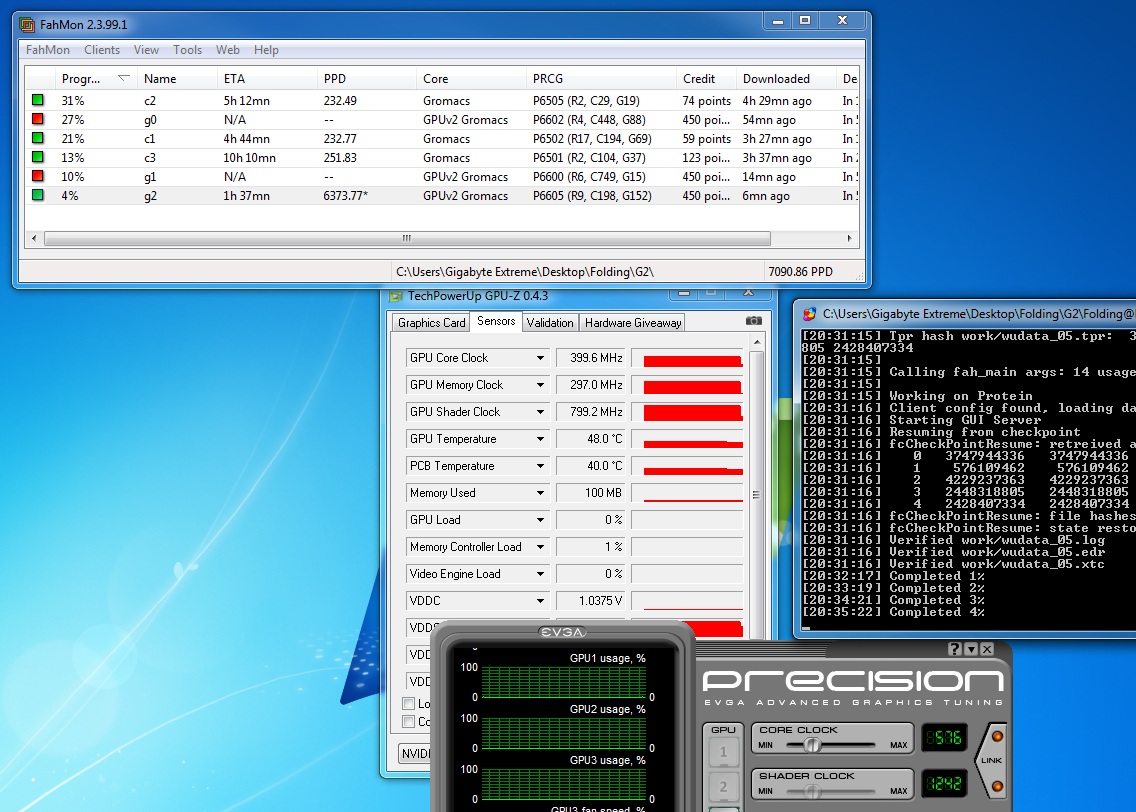Expand GPU Core Clock sensor dropdown
This screenshot has height=812, width=1136.
click(540, 358)
